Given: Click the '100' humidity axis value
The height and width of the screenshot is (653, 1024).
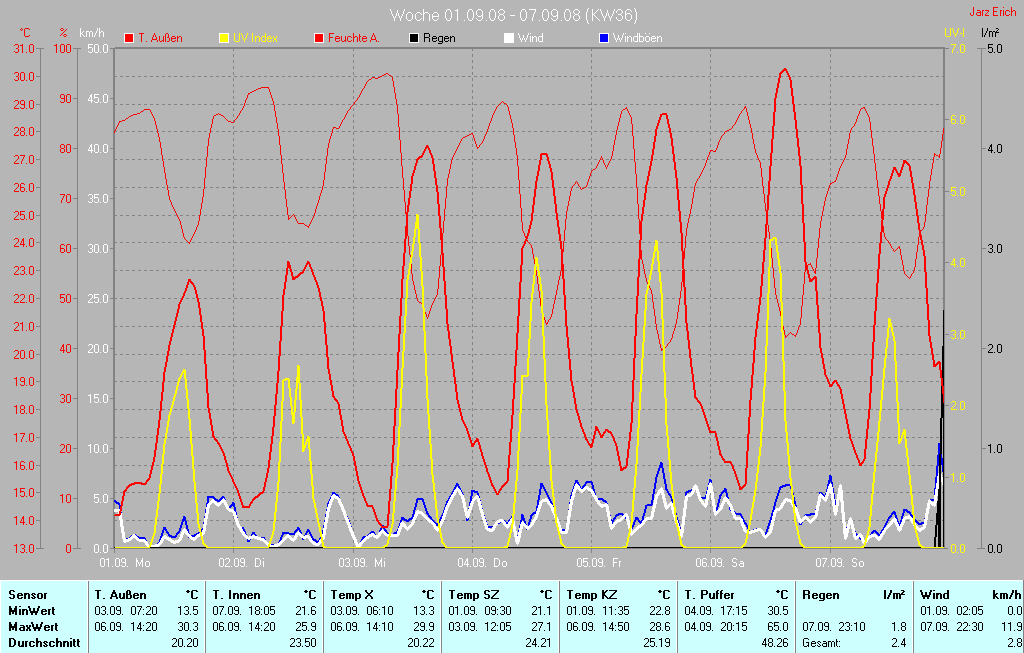Looking at the screenshot, I should (62, 48).
